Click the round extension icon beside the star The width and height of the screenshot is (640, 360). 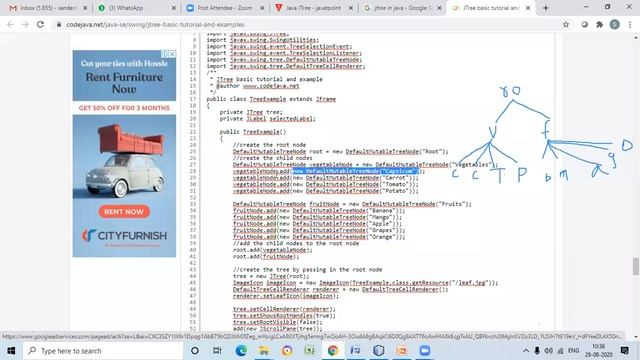click(x=584, y=24)
